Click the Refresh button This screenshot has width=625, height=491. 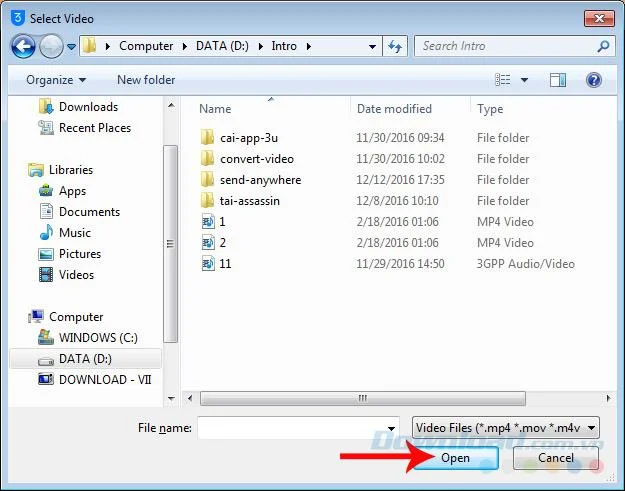coord(395,46)
